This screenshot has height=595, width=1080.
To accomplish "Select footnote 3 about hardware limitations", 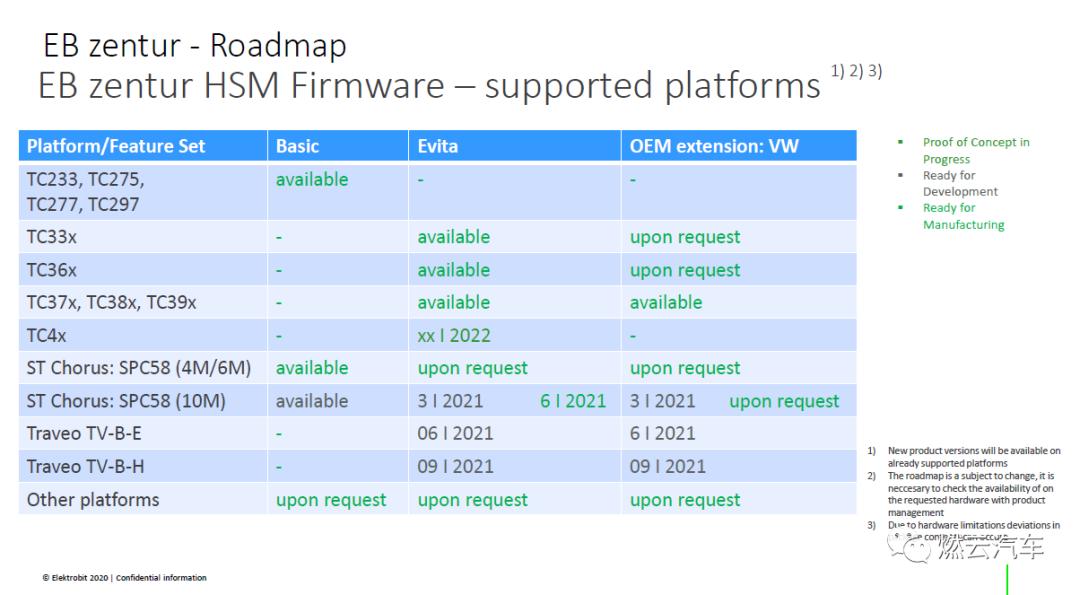I will (973, 530).
